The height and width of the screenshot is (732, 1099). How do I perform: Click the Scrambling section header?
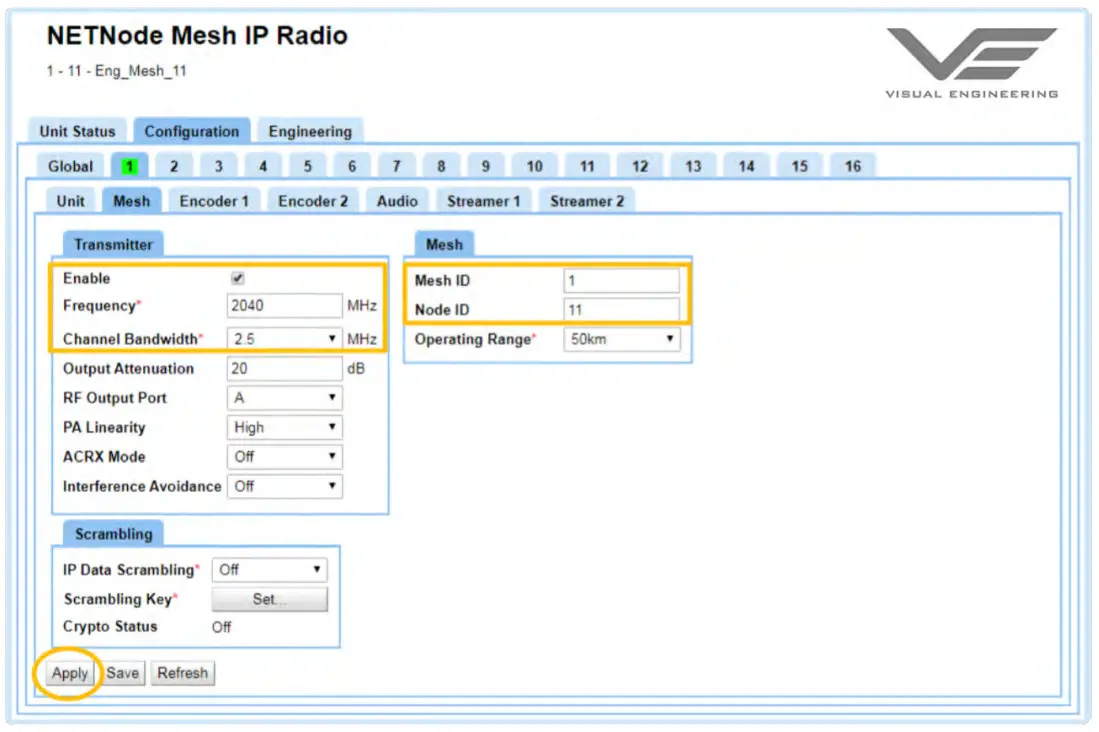113,534
